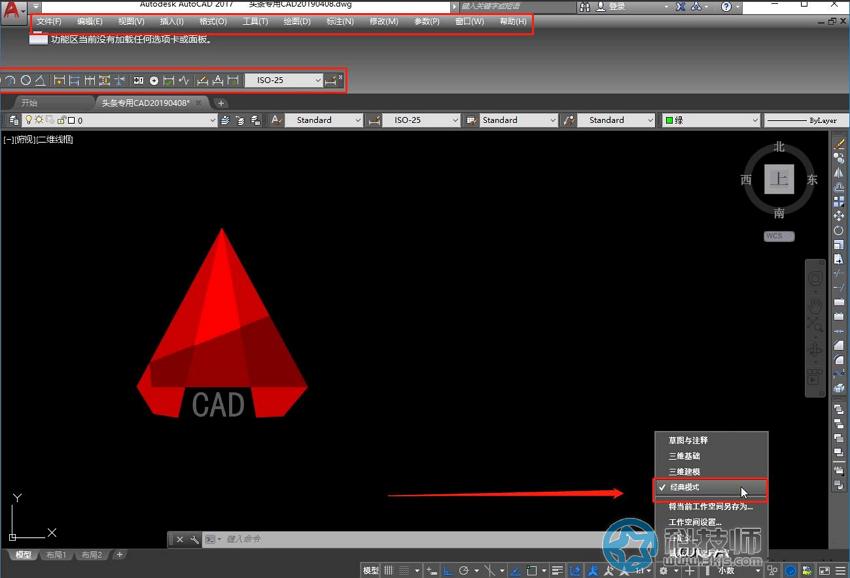Add a new drawing tab with plus
This screenshot has height=578, width=850.
[220, 102]
